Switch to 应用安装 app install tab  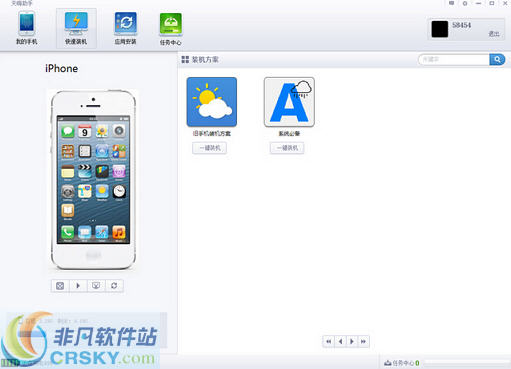(x=126, y=29)
